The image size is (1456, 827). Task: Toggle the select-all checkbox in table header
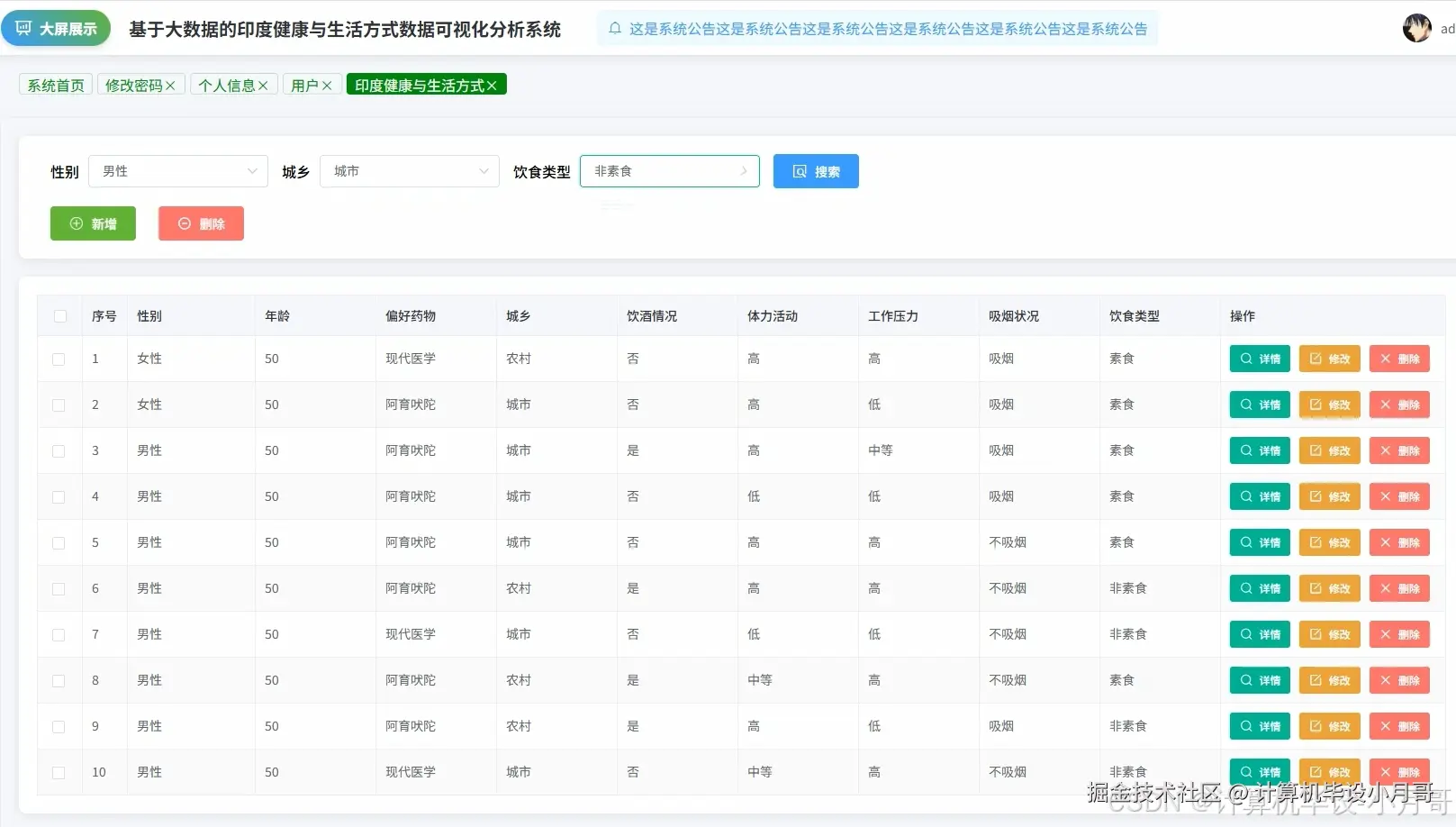click(x=60, y=316)
